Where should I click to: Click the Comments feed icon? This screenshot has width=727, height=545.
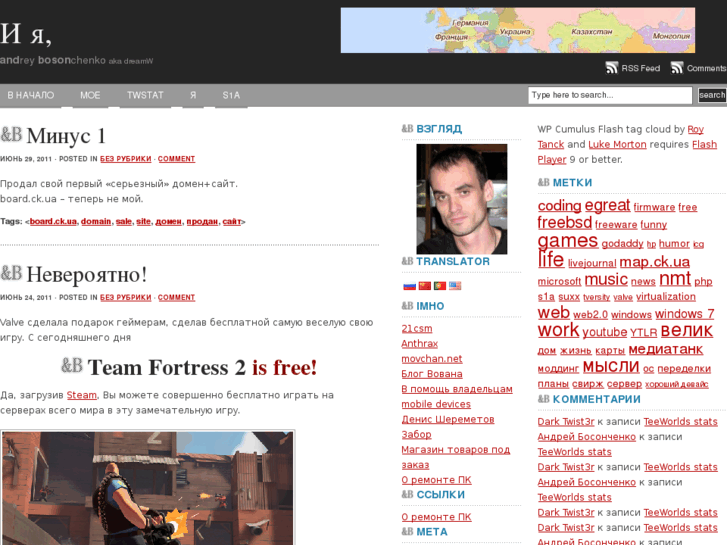[x=677, y=68]
